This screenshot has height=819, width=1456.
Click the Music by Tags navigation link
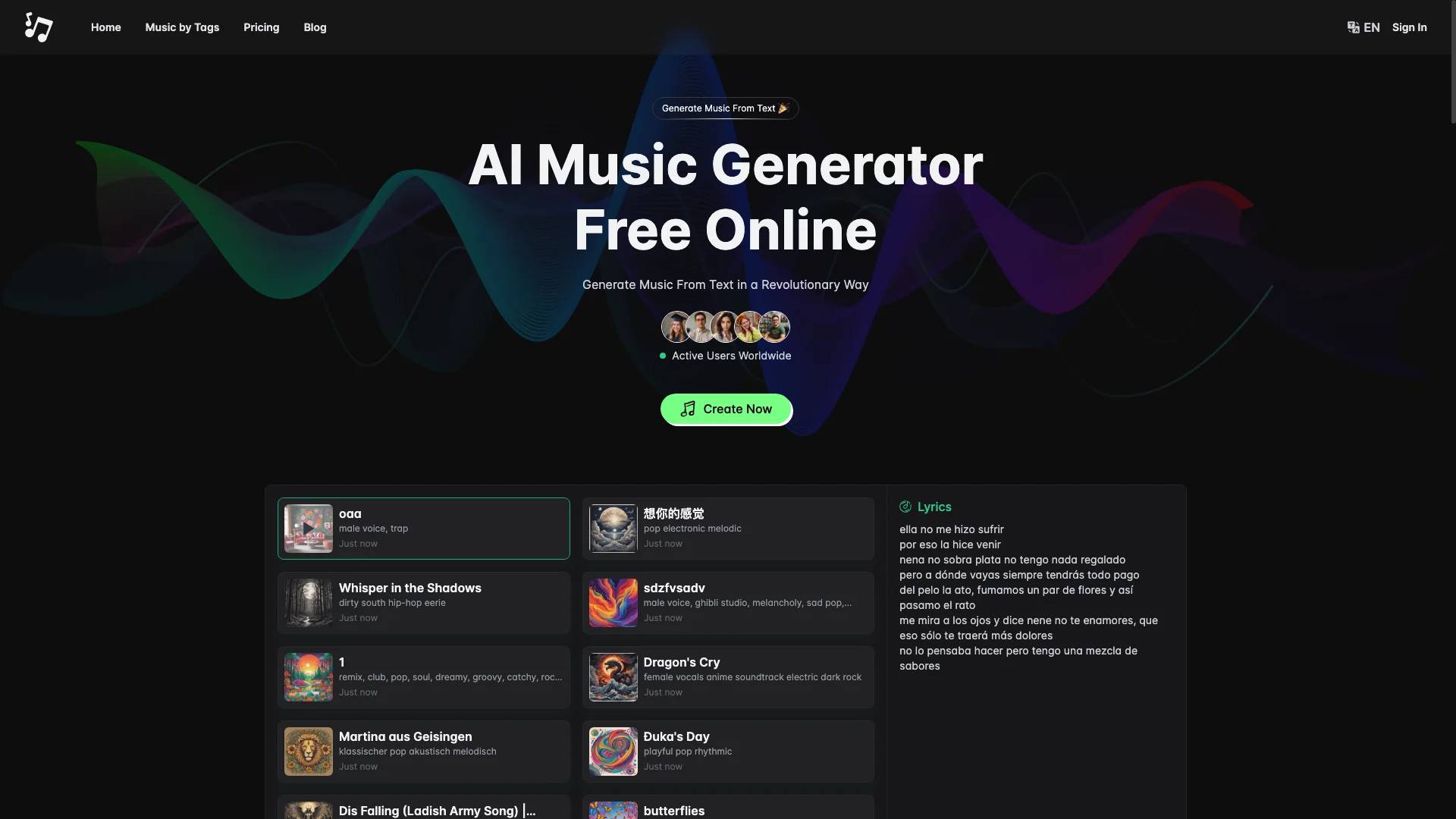182,27
